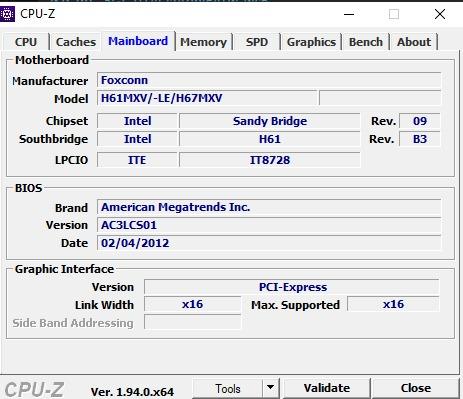Open the CPU tab
This screenshot has height=399, width=463.
[26, 42]
